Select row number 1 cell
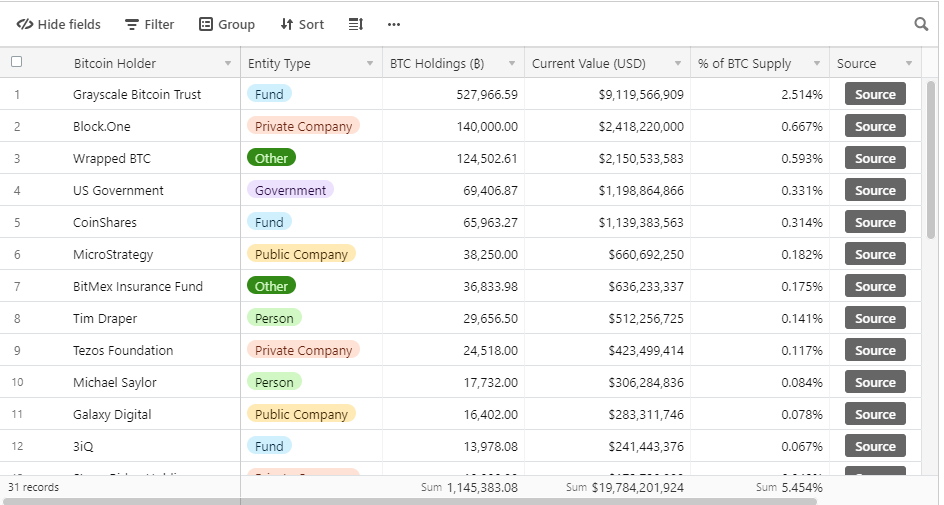The image size is (944, 505). 17,94
